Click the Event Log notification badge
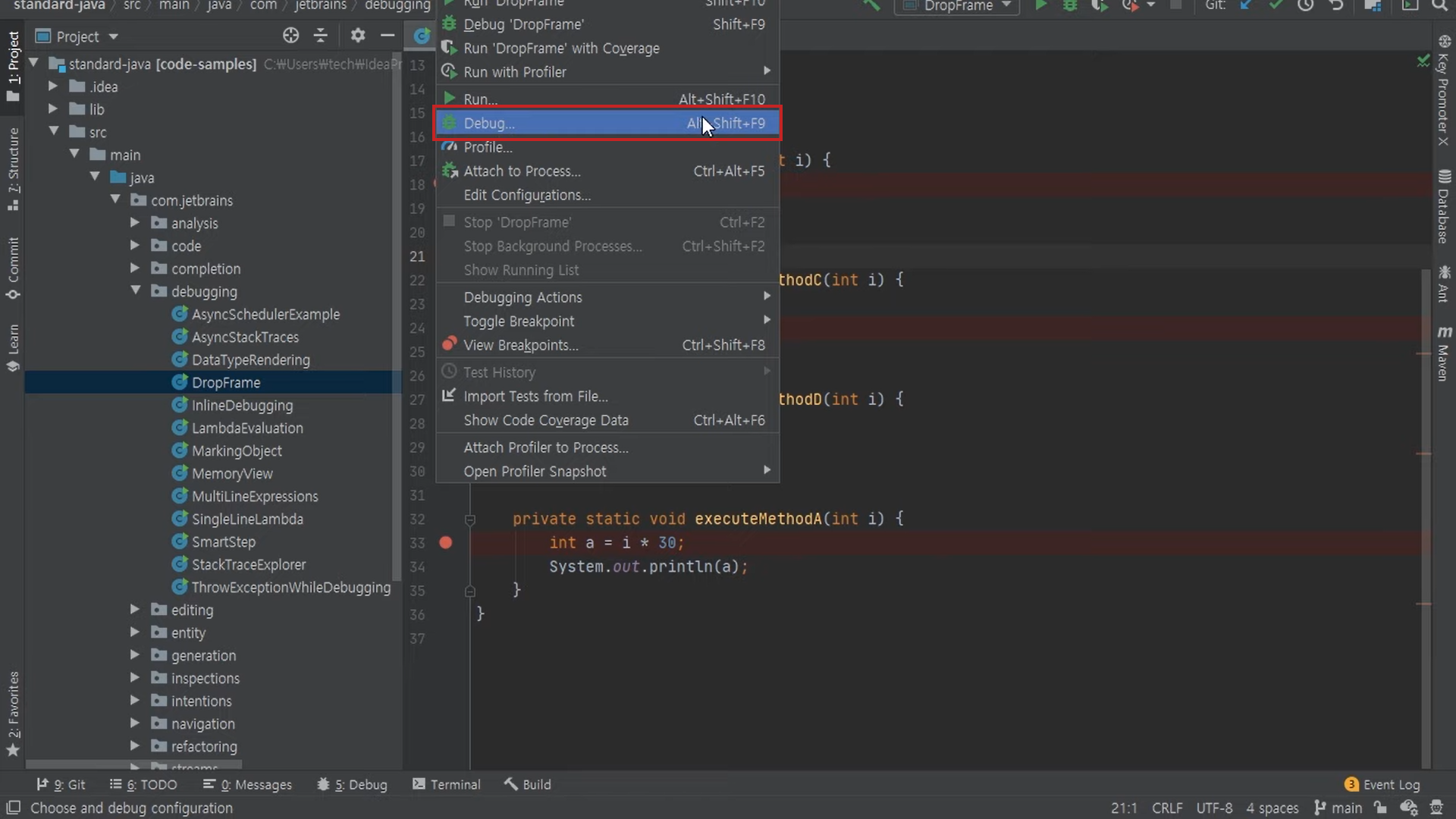Viewport: 1456px width, 819px height. [1351, 784]
